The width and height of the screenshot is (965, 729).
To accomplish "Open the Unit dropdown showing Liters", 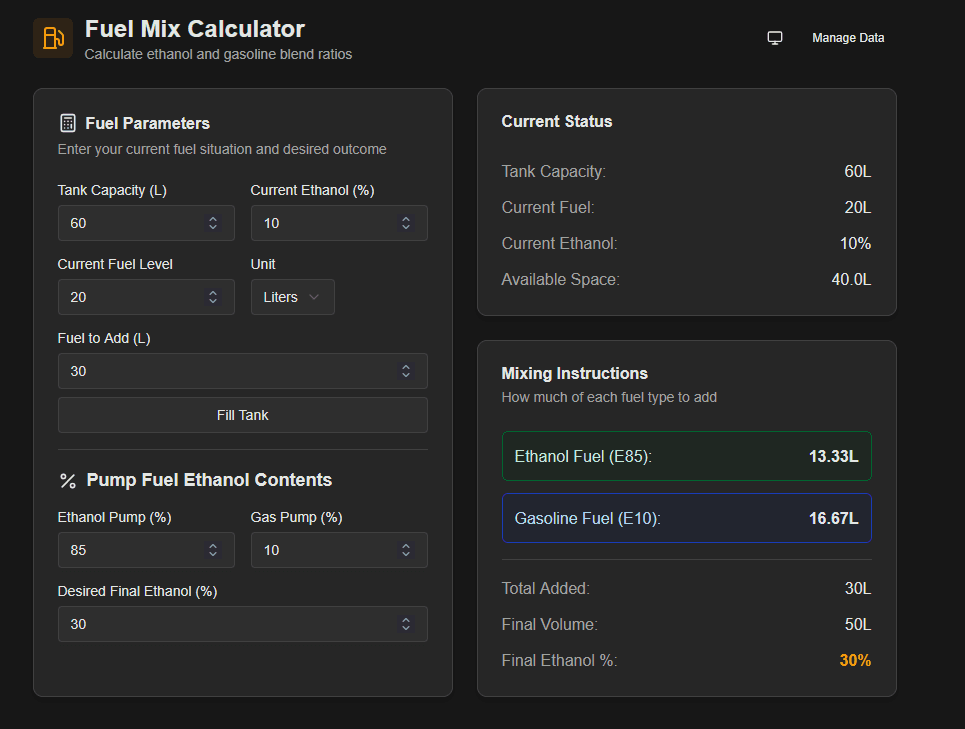I will (x=292, y=297).
